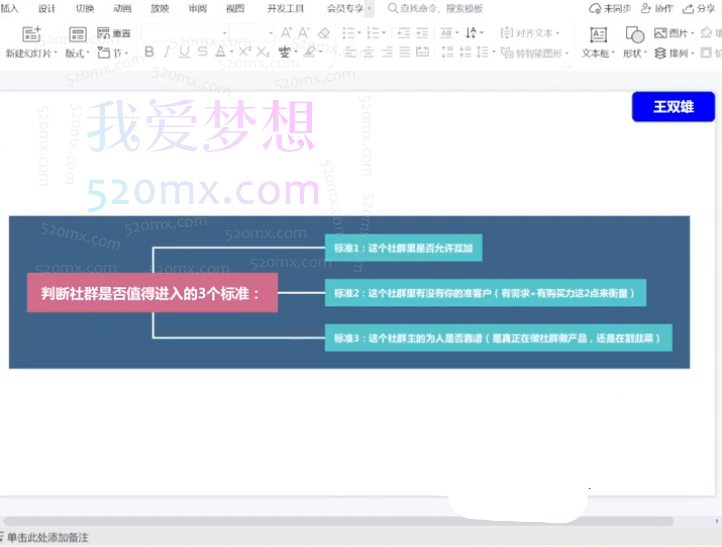The width and height of the screenshot is (722, 547).
Task: Click the increase paragraph spacing icon
Action: [447, 52]
